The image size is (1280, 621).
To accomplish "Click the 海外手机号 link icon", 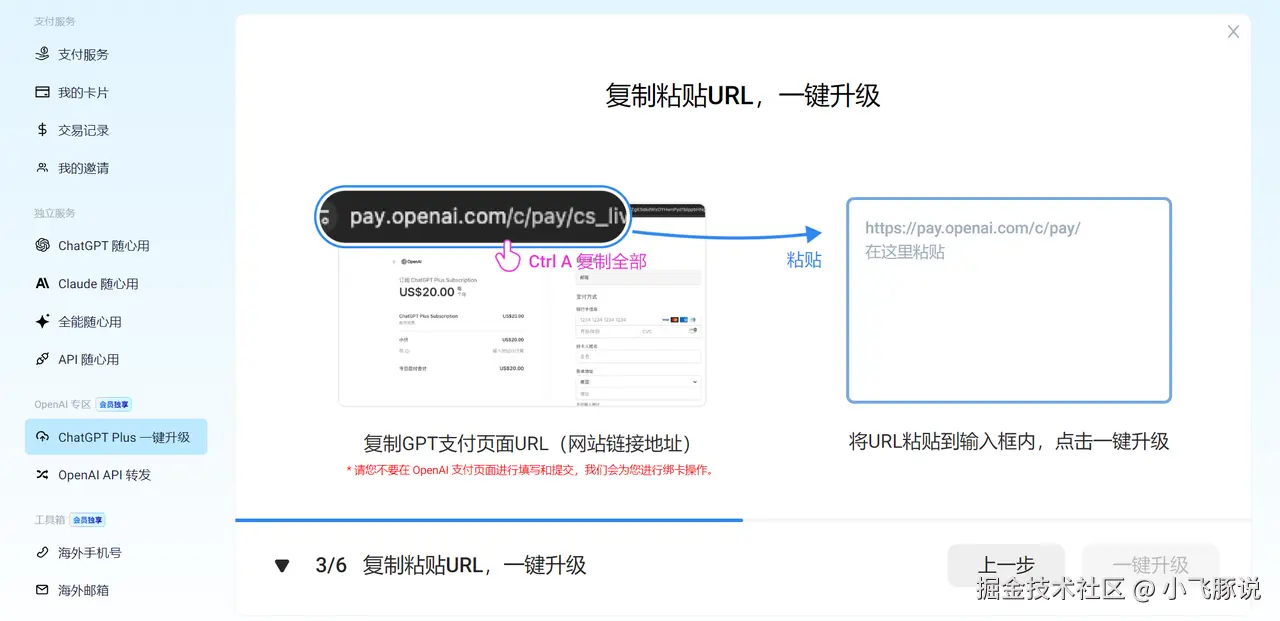I will pyautogui.click(x=42, y=552).
